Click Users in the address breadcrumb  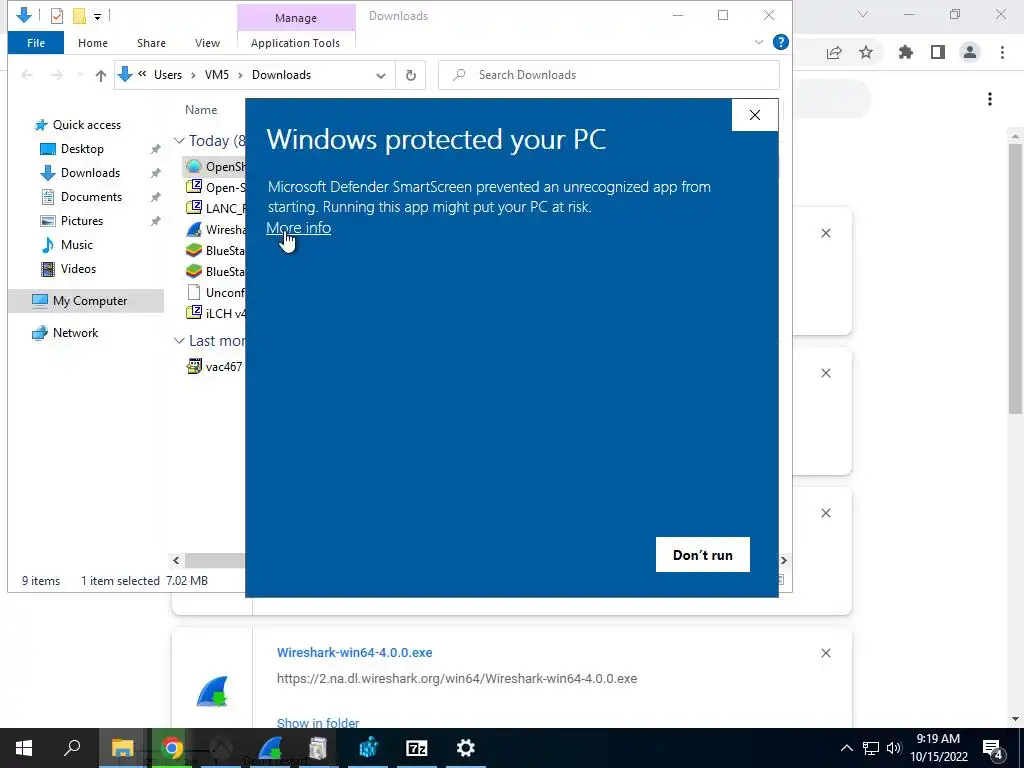pos(168,75)
